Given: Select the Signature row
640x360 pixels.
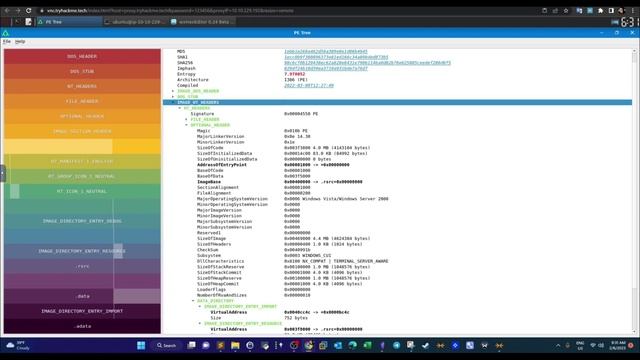Looking at the screenshot, I should pyautogui.click(x=398, y=114).
